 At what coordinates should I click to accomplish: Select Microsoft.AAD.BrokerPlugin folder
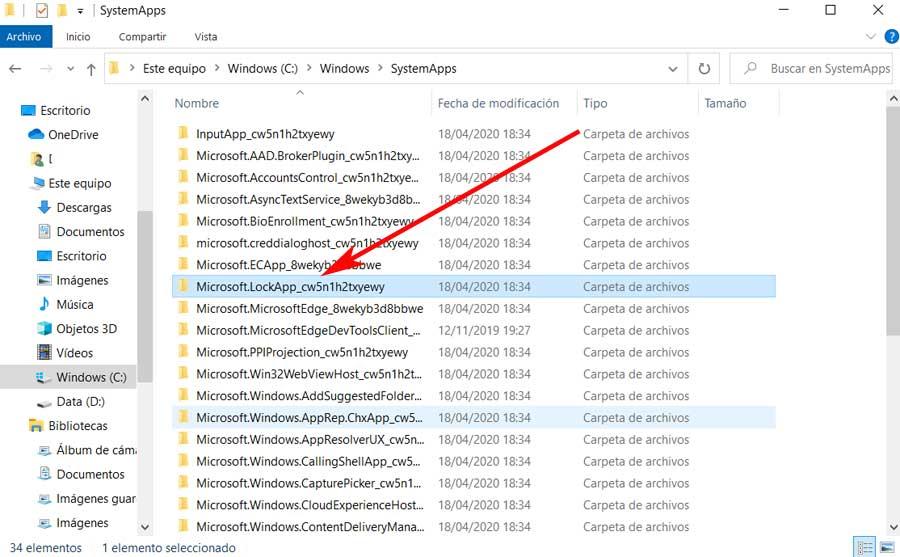474,156
